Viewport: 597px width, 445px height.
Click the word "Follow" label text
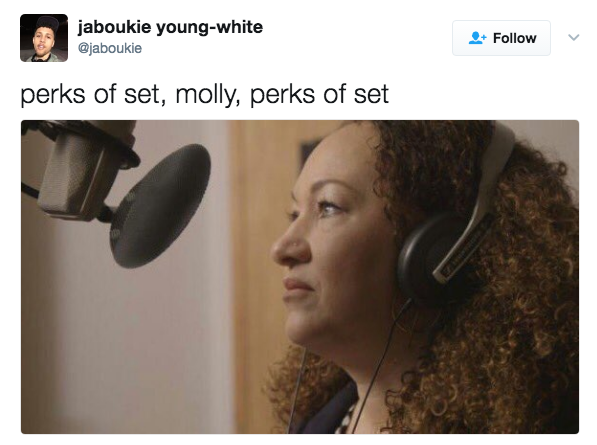point(514,38)
